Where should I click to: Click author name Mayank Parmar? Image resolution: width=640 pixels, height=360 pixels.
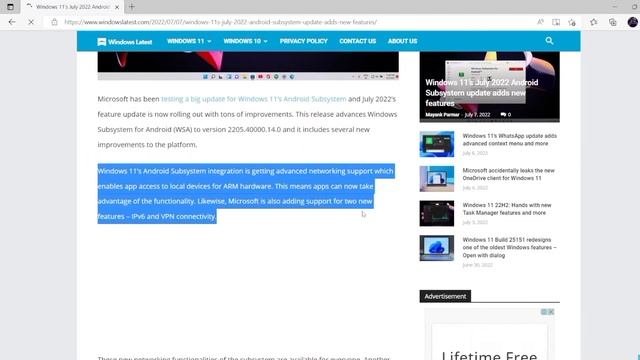coord(442,115)
